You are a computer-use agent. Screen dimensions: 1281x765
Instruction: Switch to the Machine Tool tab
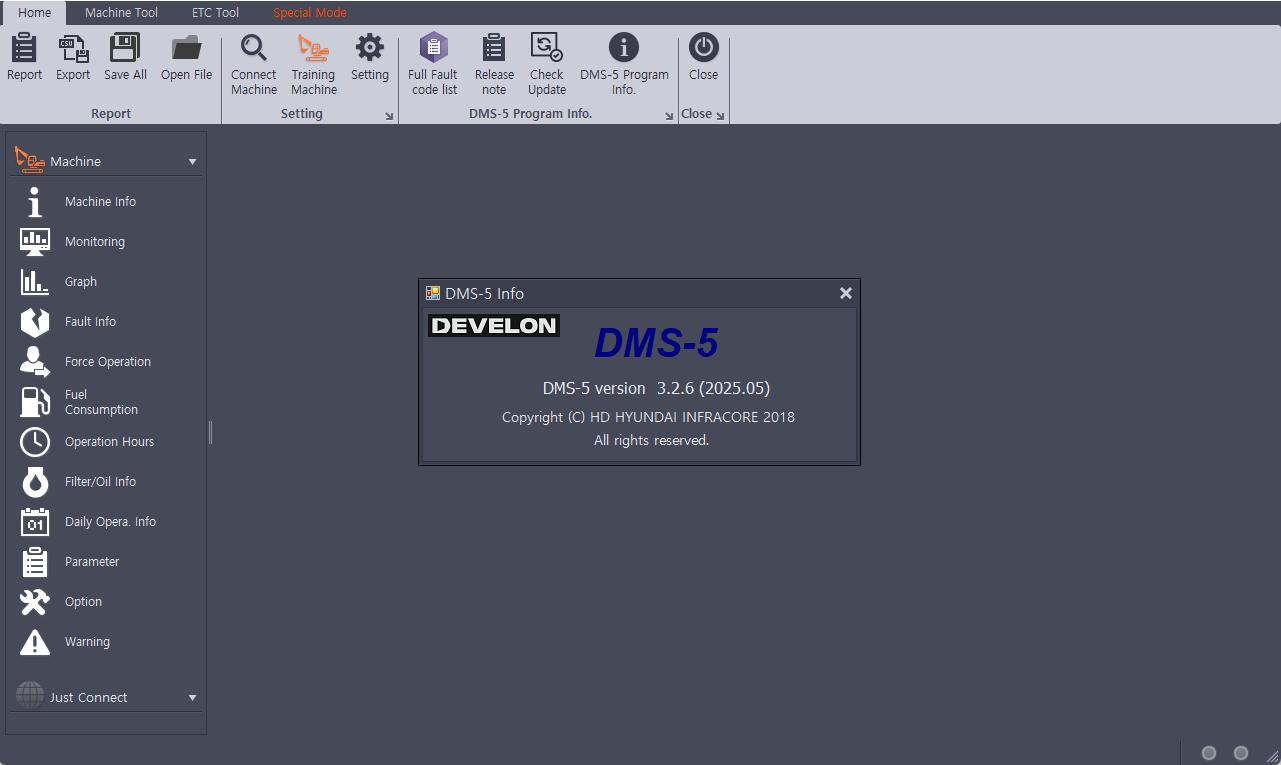(x=121, y=13)
